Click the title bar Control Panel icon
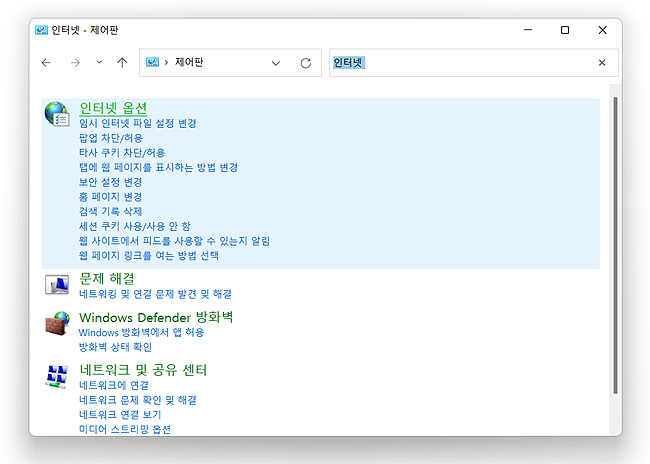The height and width of the screenshot is (464, 650). tap(41, 30)
